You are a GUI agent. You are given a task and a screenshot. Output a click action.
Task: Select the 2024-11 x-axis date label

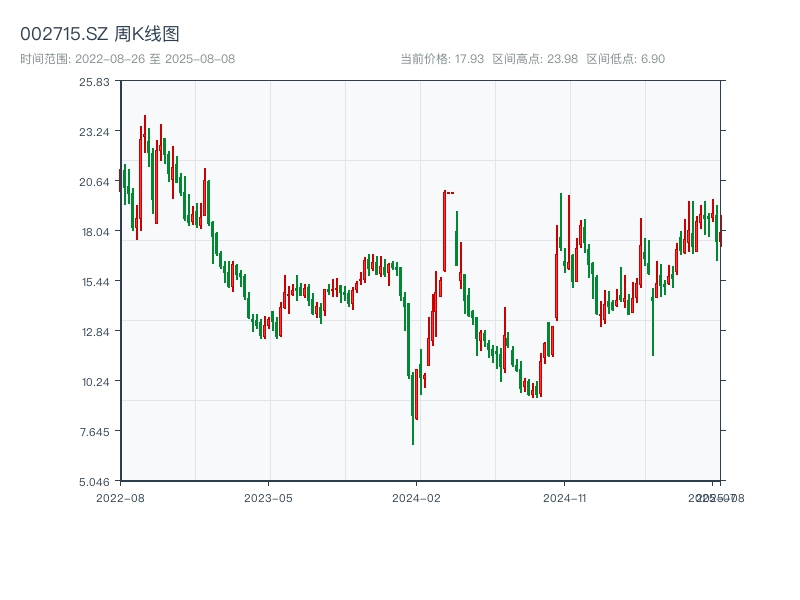(565, 497)
